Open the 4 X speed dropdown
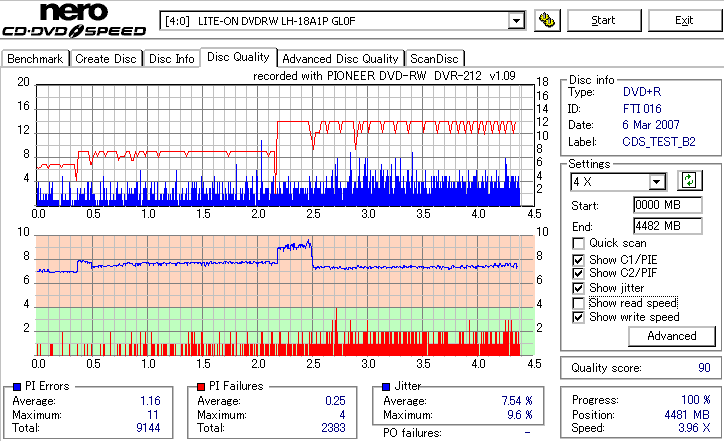 pyautogui.click(x=656, y=182)
